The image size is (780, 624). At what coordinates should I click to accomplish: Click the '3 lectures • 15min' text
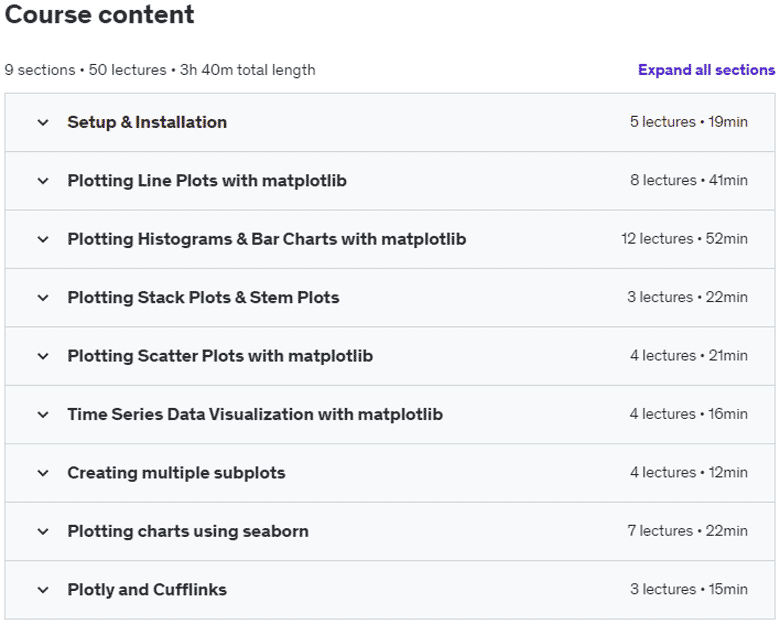[x=688, y=589]
